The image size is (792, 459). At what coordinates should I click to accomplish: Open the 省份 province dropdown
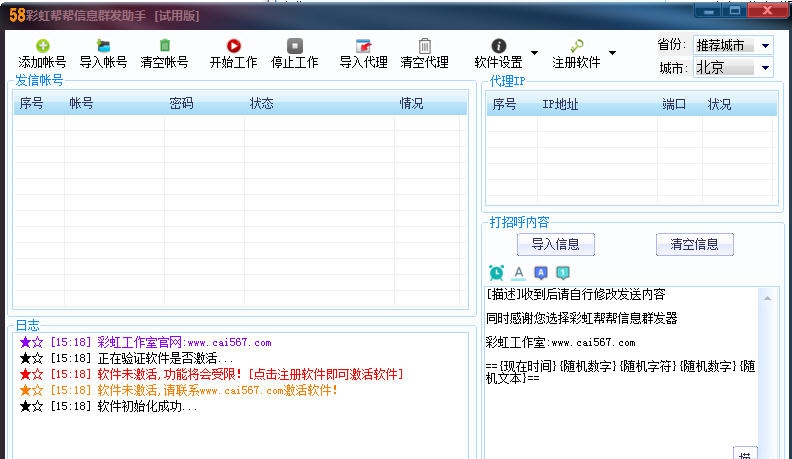pyautogui.click(x=766, y=45)
